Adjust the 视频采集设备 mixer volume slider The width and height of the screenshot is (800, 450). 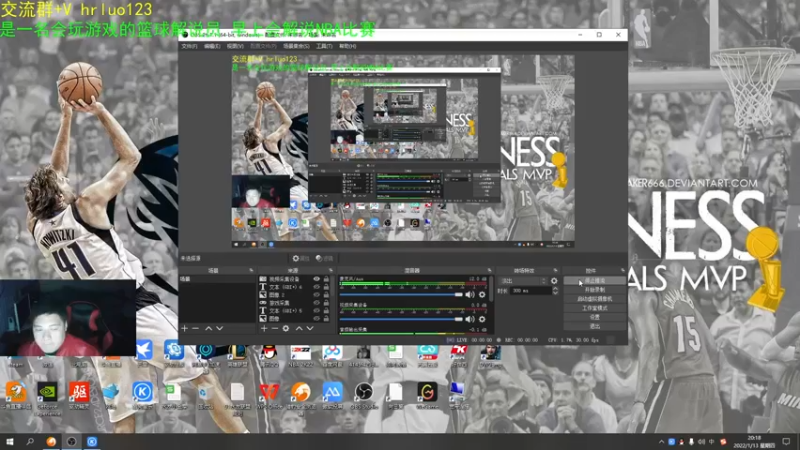pyautogui.click(x=401, y=319)
